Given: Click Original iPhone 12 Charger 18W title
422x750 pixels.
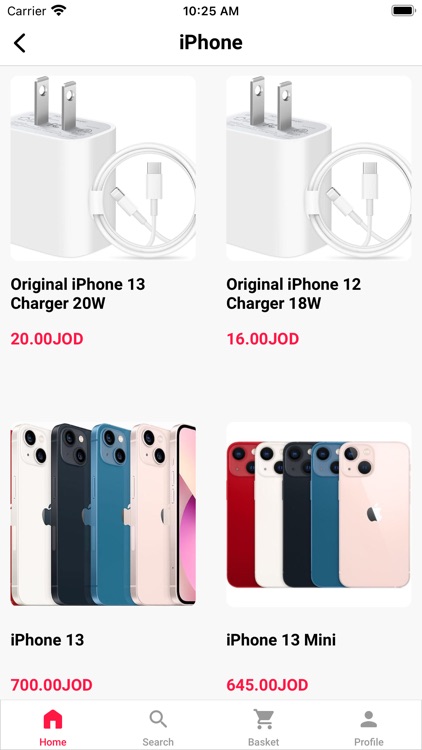Looking at the screenshot, I should point(294,294).
